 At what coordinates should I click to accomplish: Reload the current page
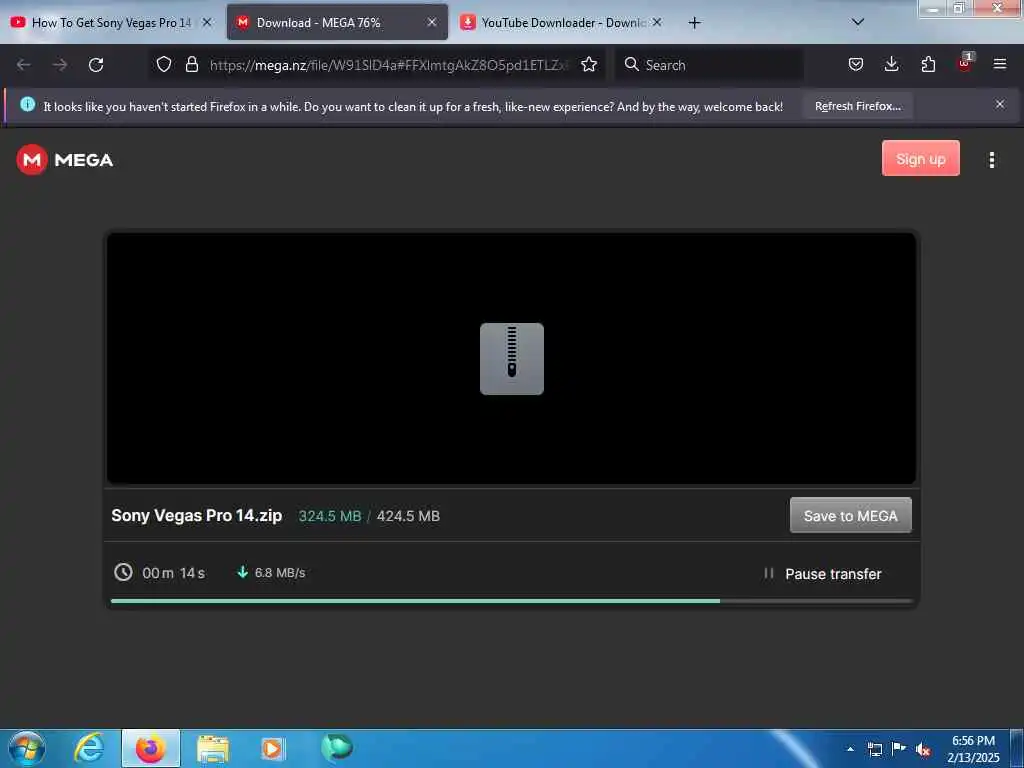(x=96, y=65)
